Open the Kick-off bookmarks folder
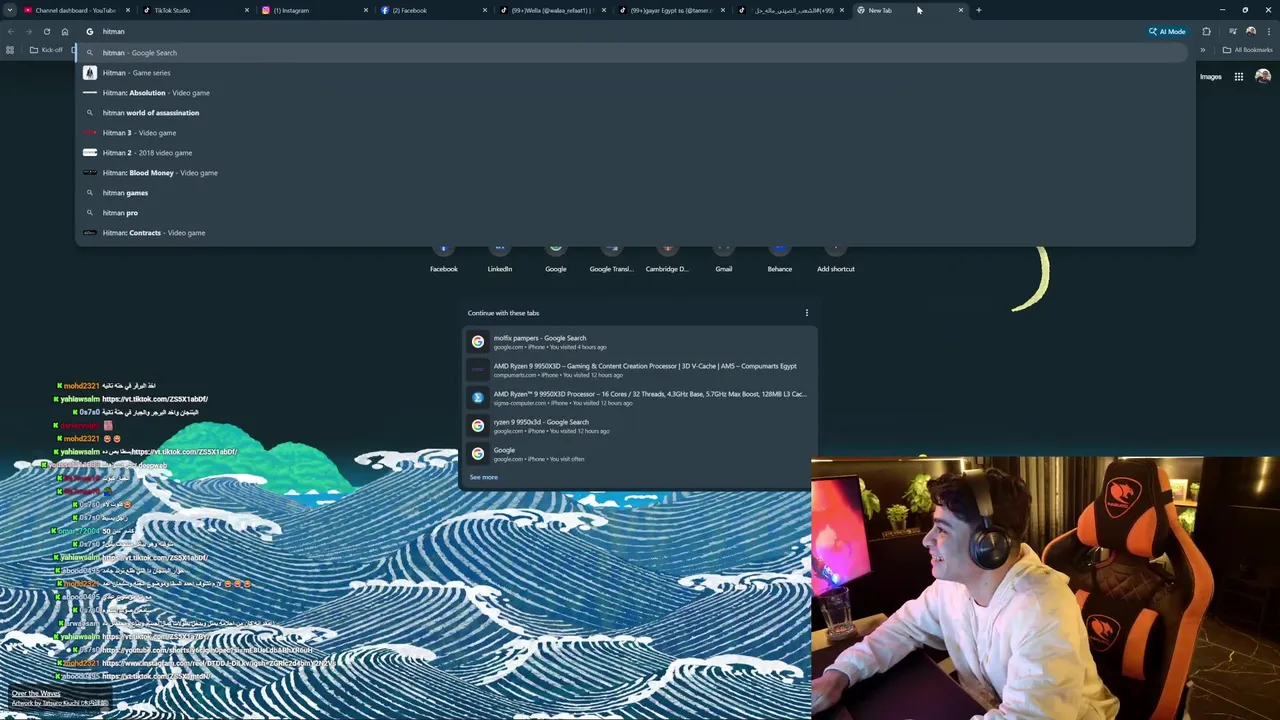Image resolution: width=1280 pixels, height=720 pixels. tap(46, 50)
